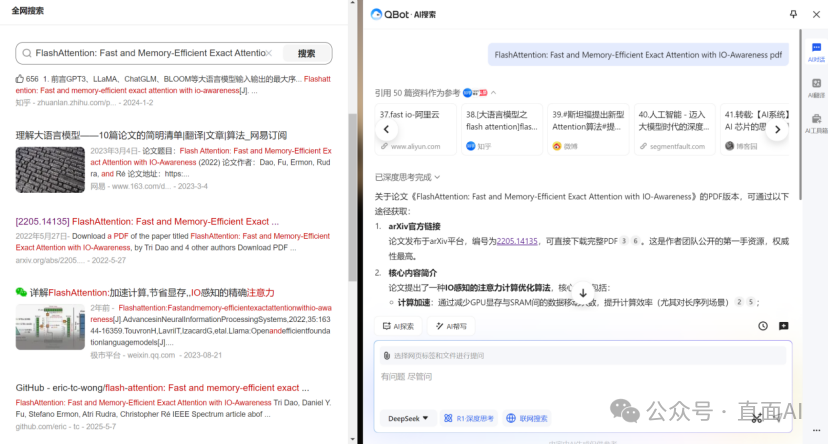
Task: Select the AI帮写 tab above input
Action: 451,326
